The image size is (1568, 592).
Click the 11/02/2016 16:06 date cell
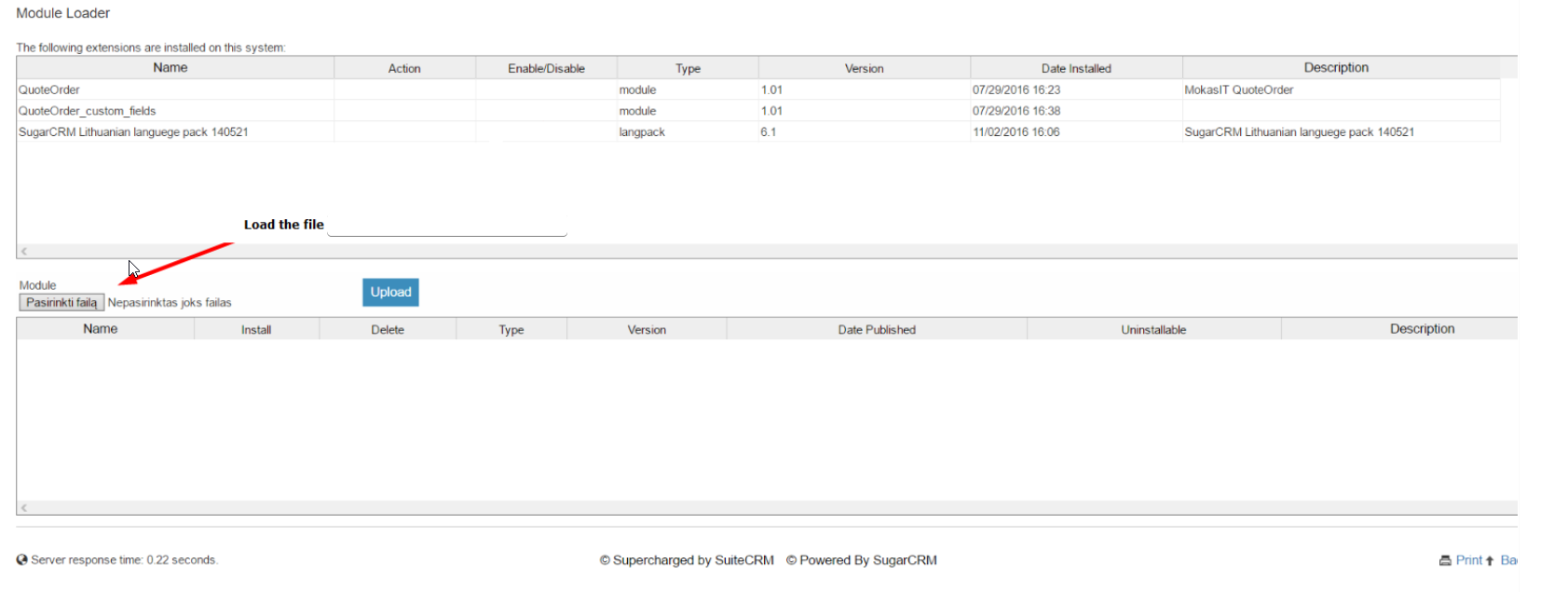tap(1076, 131)
